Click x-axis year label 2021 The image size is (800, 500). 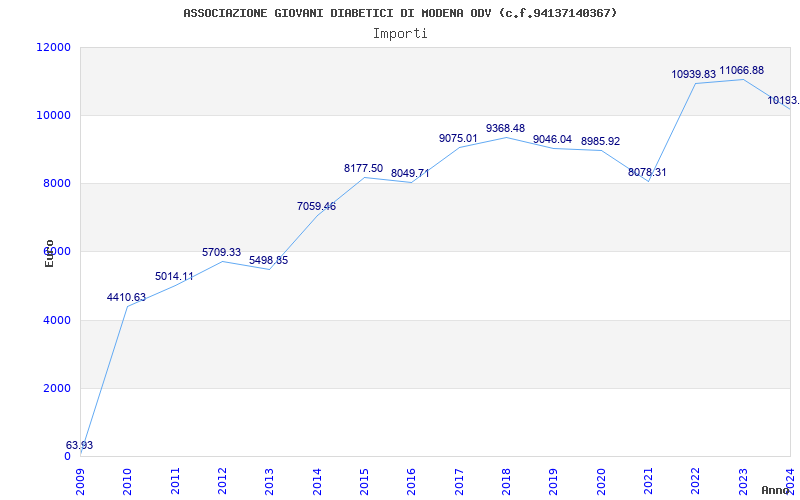click(x=648, y=481)
